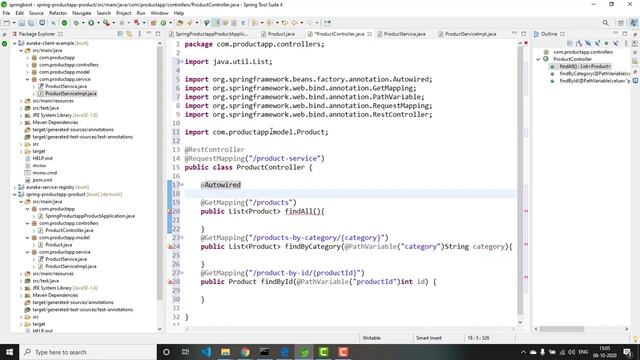Select findAll() in the Outline view

(585, 66)
